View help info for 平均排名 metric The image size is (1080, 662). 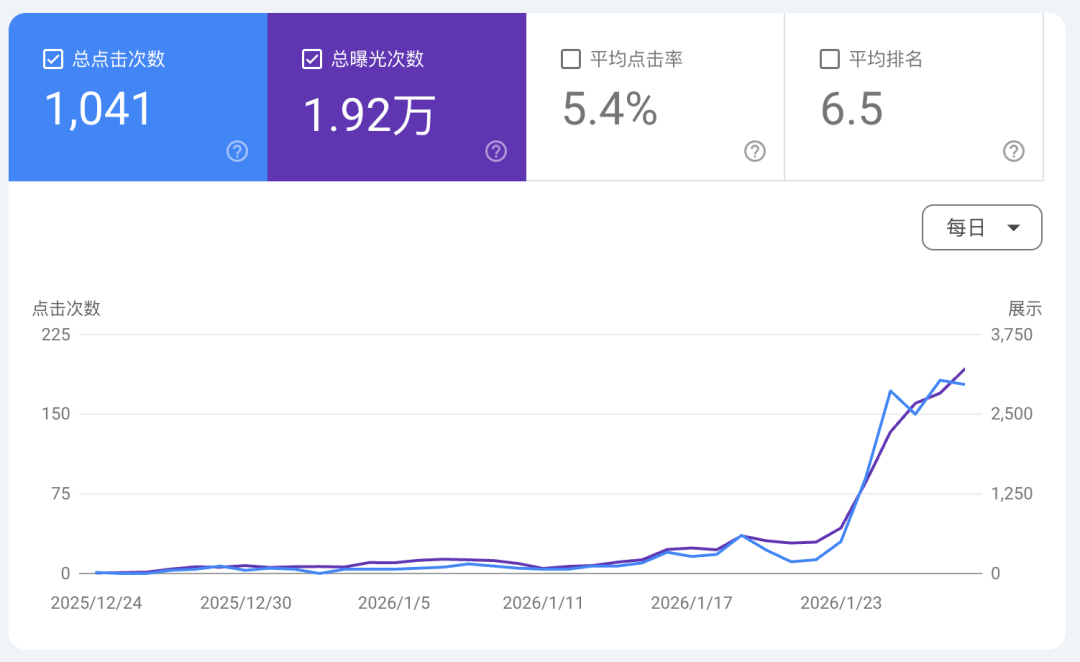(x=1013, y=151)
